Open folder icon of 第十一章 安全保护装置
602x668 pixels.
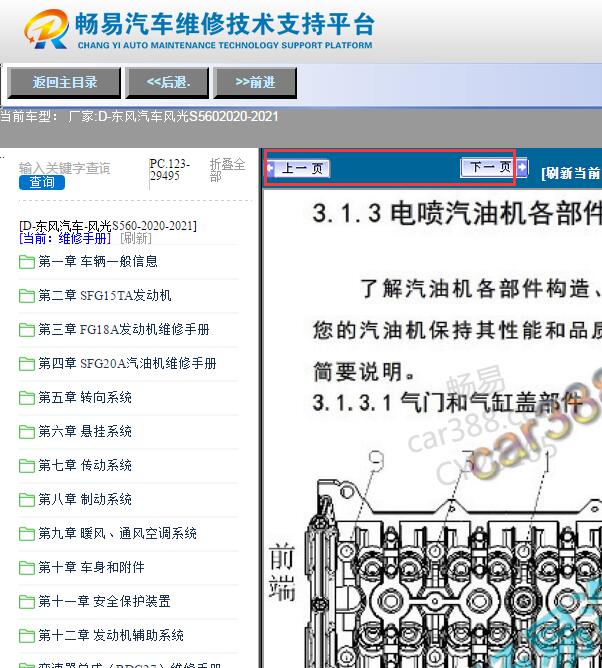(x=26, y=602)
